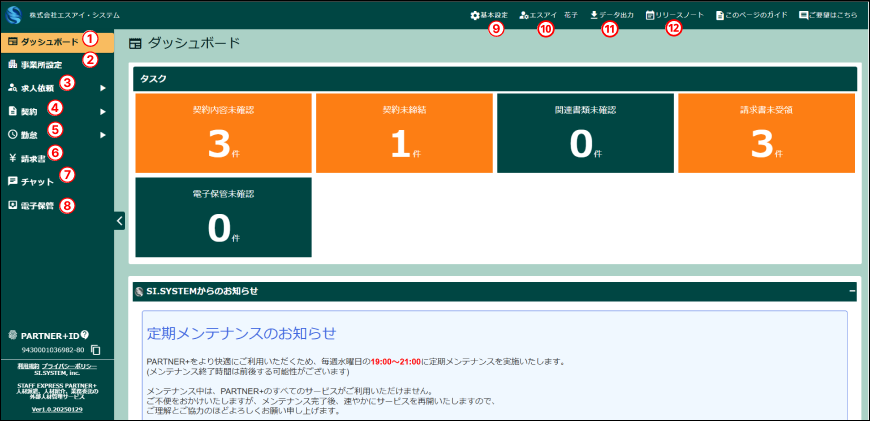Image resolution: width=870 pixels, height=421 pixels.
Task: Open the 利用規約 link
Action: (x=27, y=367)
